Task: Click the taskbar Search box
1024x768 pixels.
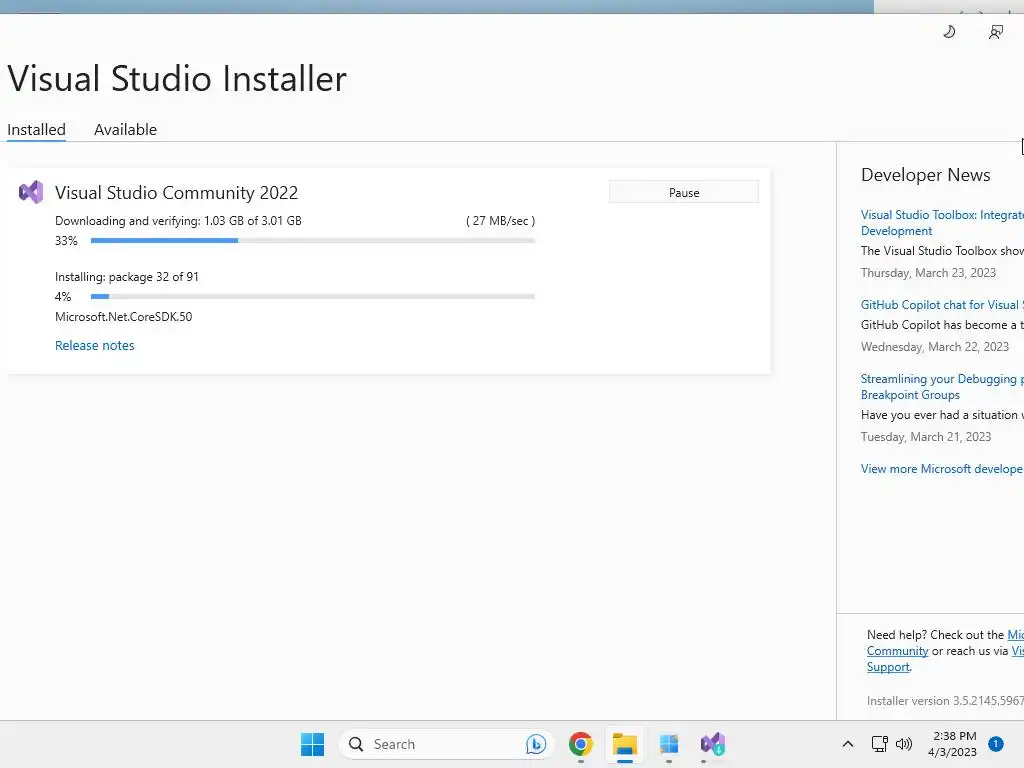Action: [446, 744]
